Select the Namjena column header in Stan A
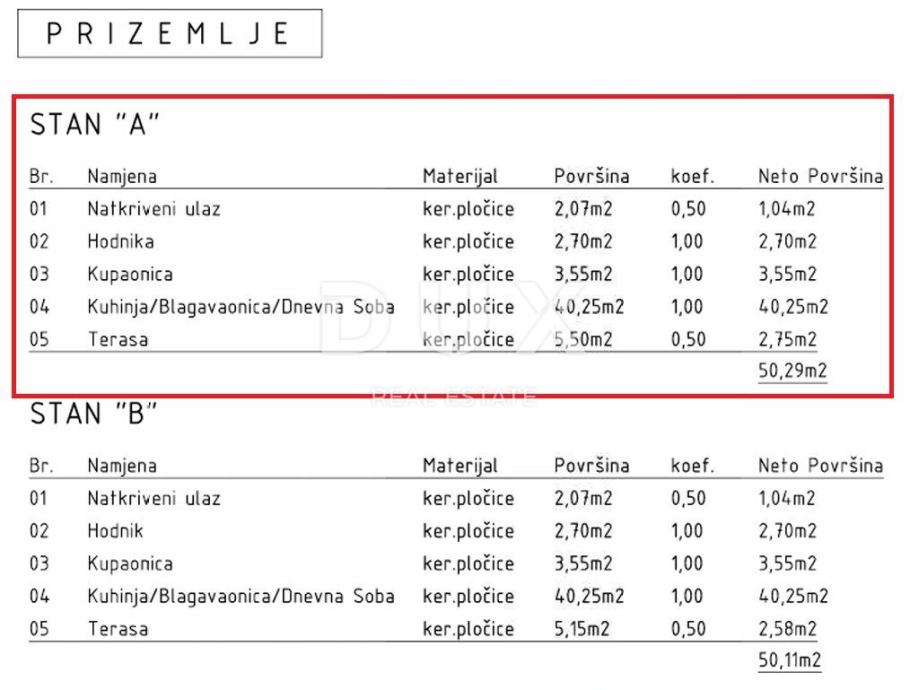This screenshot has width=910, height=690. 121,177
